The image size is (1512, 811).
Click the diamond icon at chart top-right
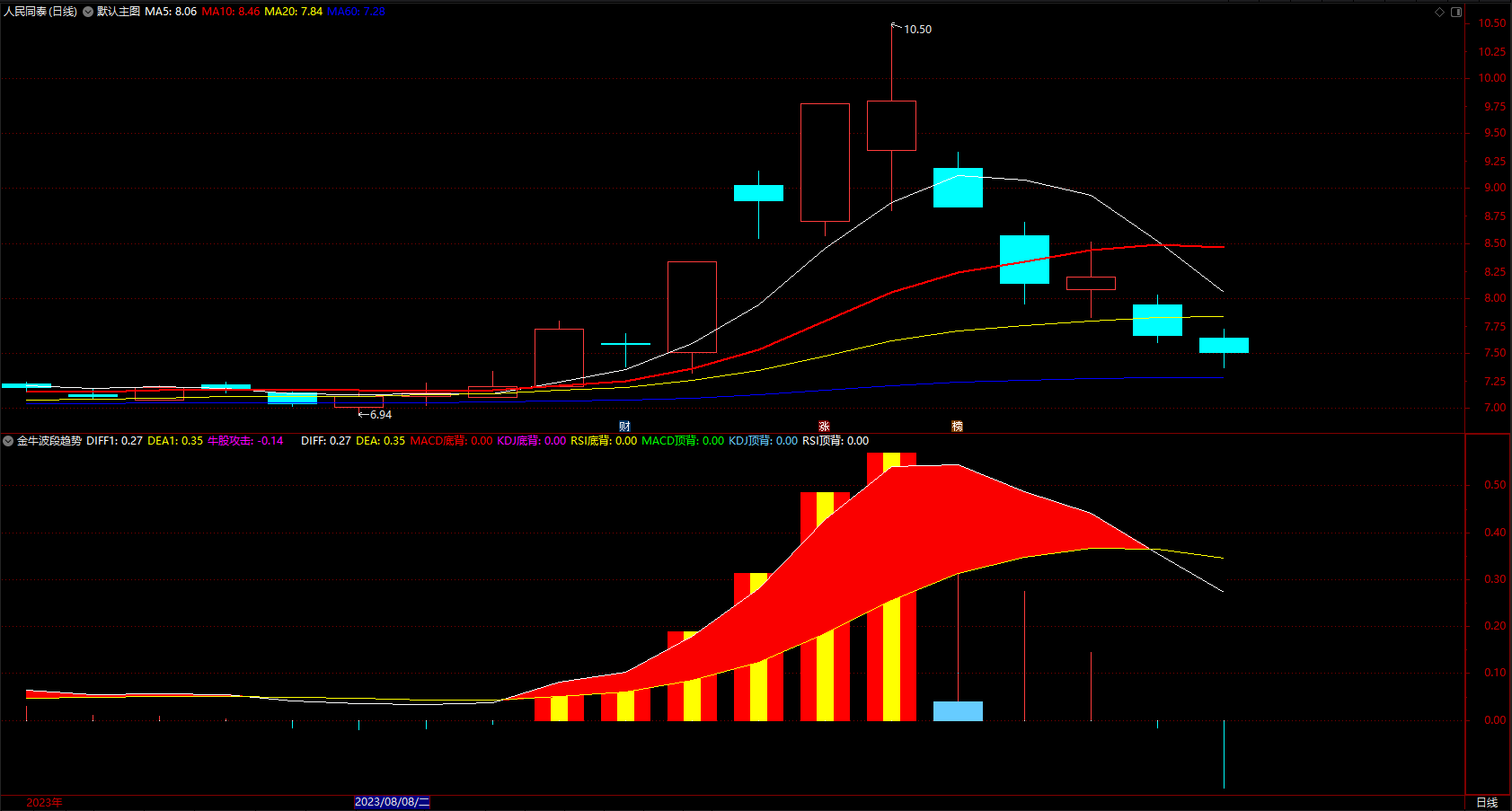(x=1439, y=12)
